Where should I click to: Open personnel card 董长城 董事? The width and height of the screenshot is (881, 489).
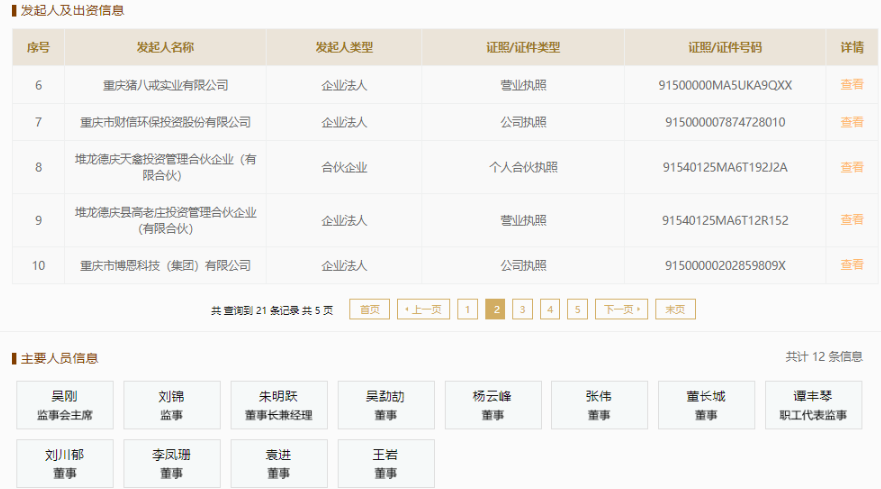click(707, 405)
